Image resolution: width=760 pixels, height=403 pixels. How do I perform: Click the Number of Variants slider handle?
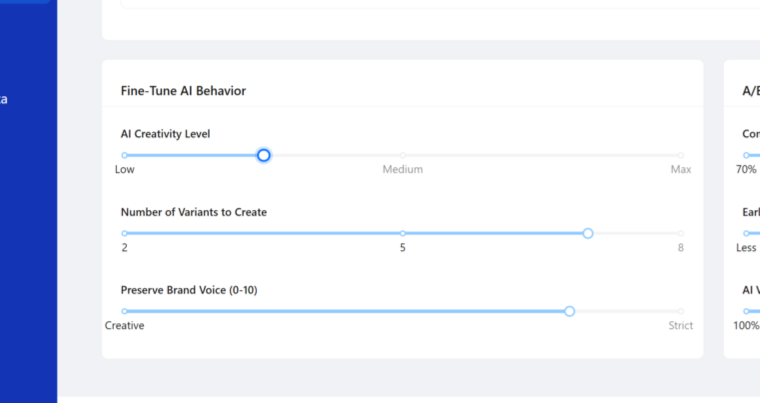coord(588,233)
